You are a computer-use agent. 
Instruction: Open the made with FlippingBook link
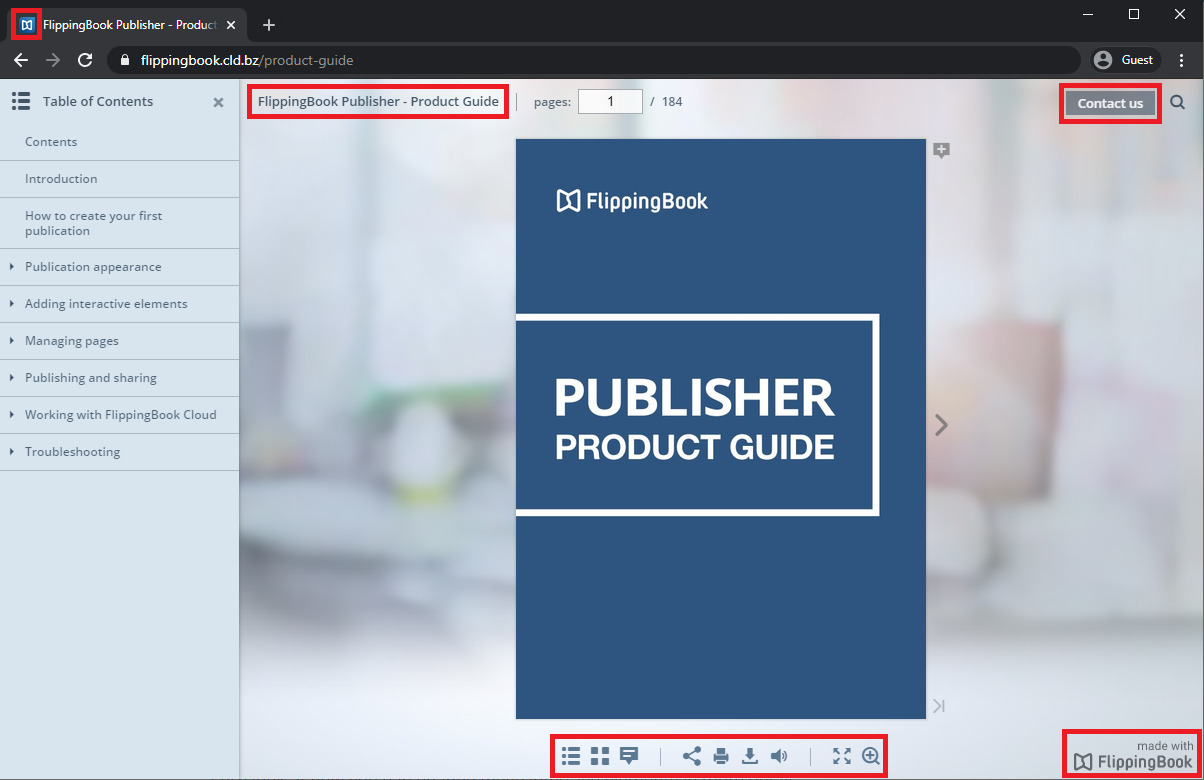point(1134,755)
